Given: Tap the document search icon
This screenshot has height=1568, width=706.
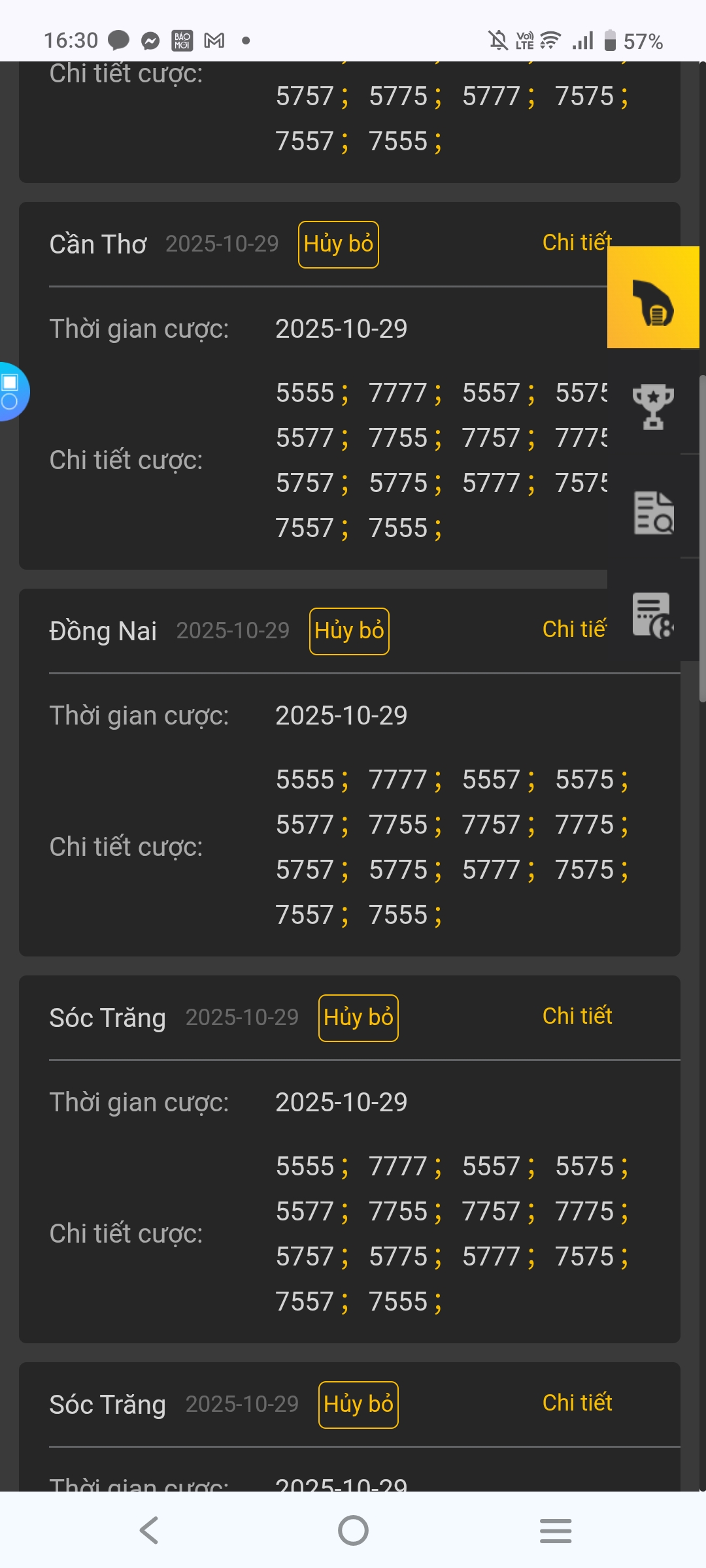Looking at the screenshot, I should [653, 513].
